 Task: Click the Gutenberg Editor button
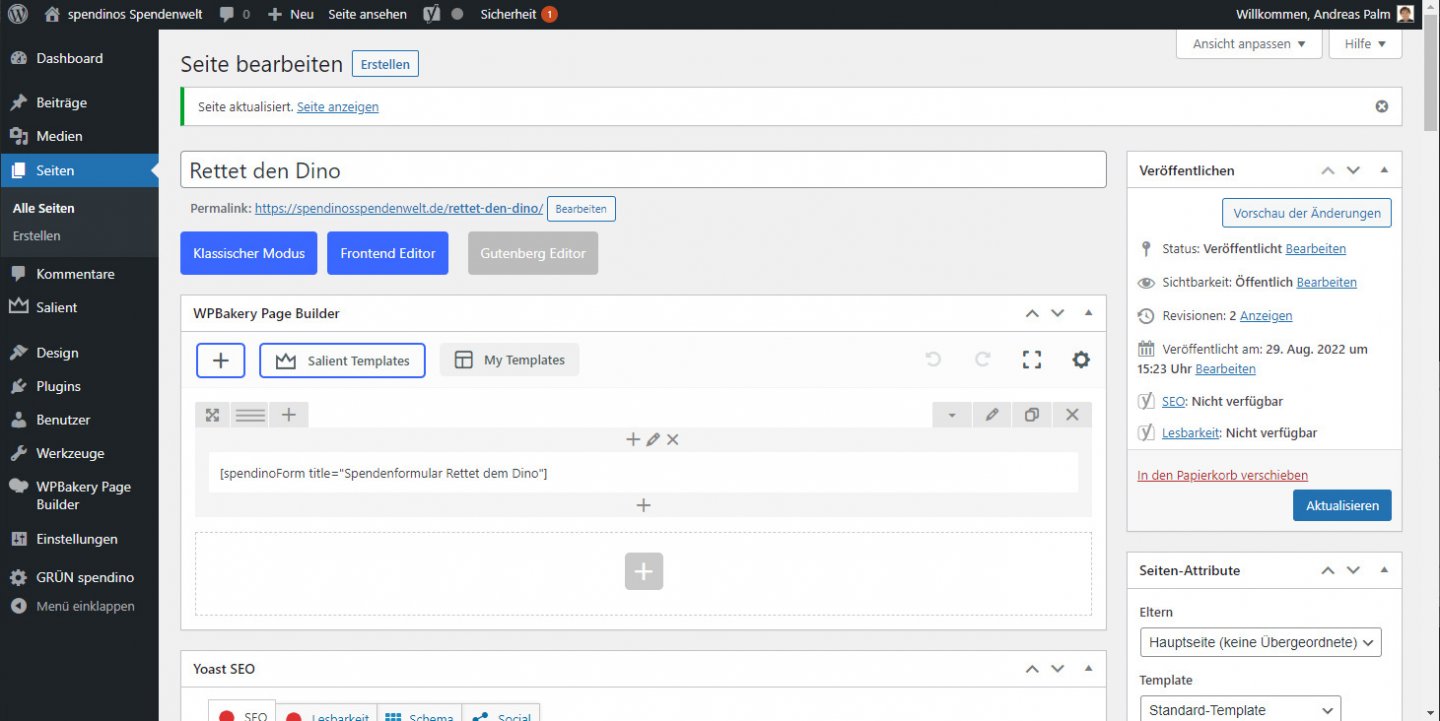click(533, 253)
